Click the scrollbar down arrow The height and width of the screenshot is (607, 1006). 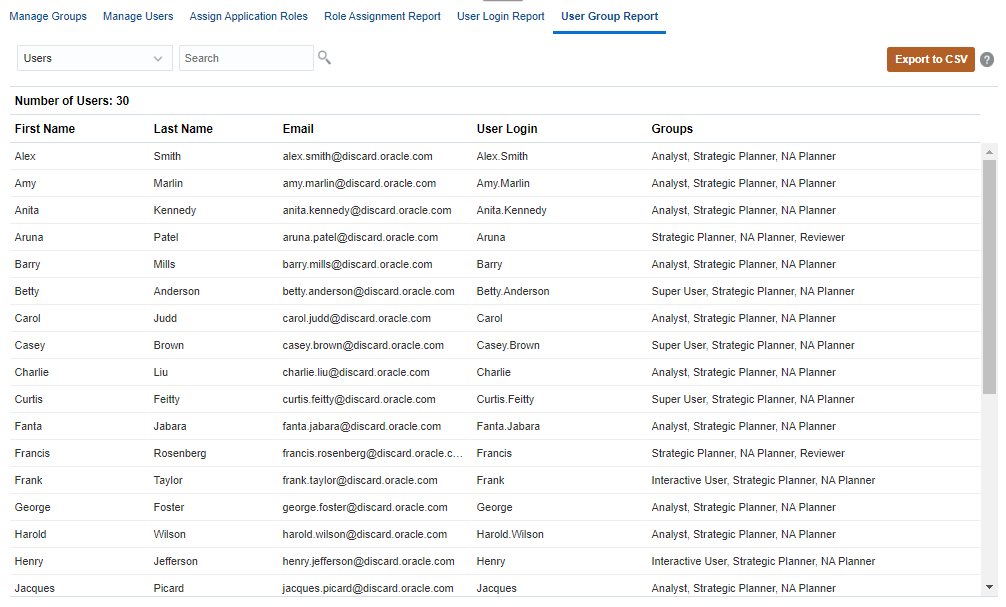[x=990, y=589]
